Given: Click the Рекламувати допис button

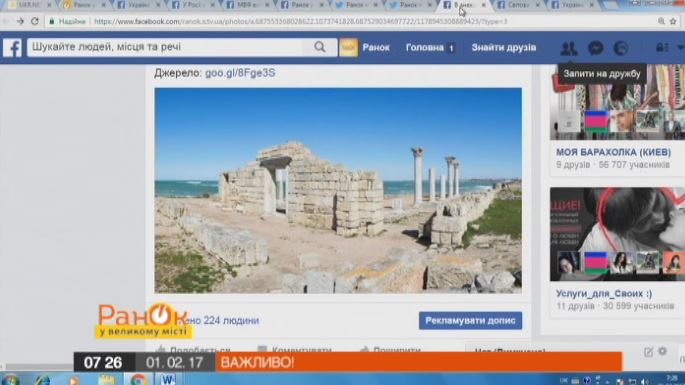Looking at the screenshot, I should tap(471, 320).
